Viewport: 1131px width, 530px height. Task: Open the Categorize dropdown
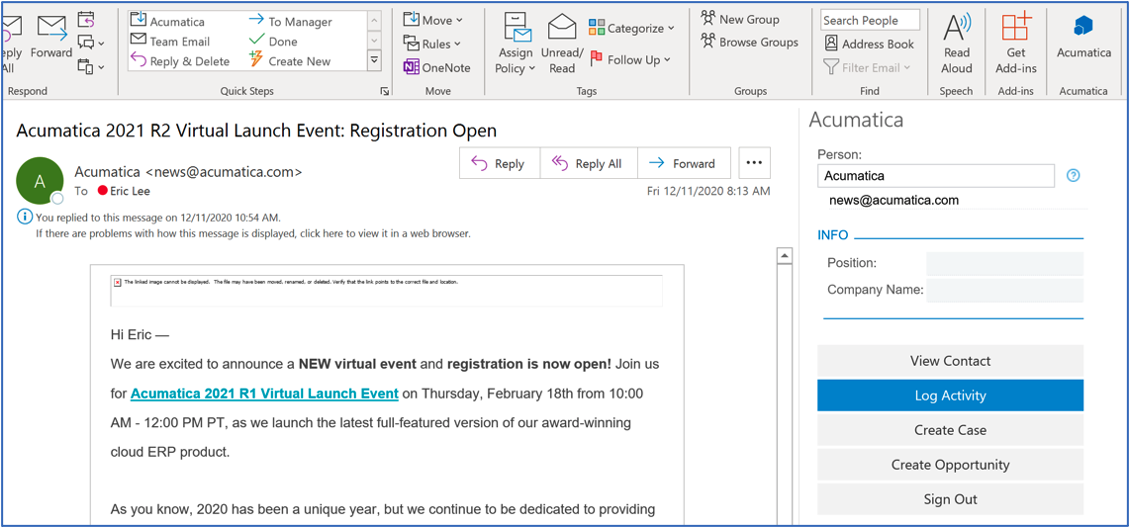[631, 28]
